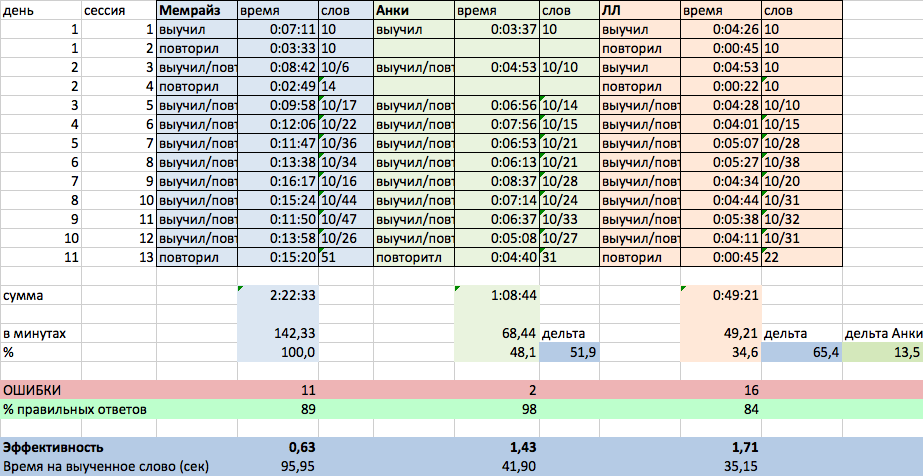
Task: Click the blue delta cell 65,4
Action: click(x=802, y=352)
